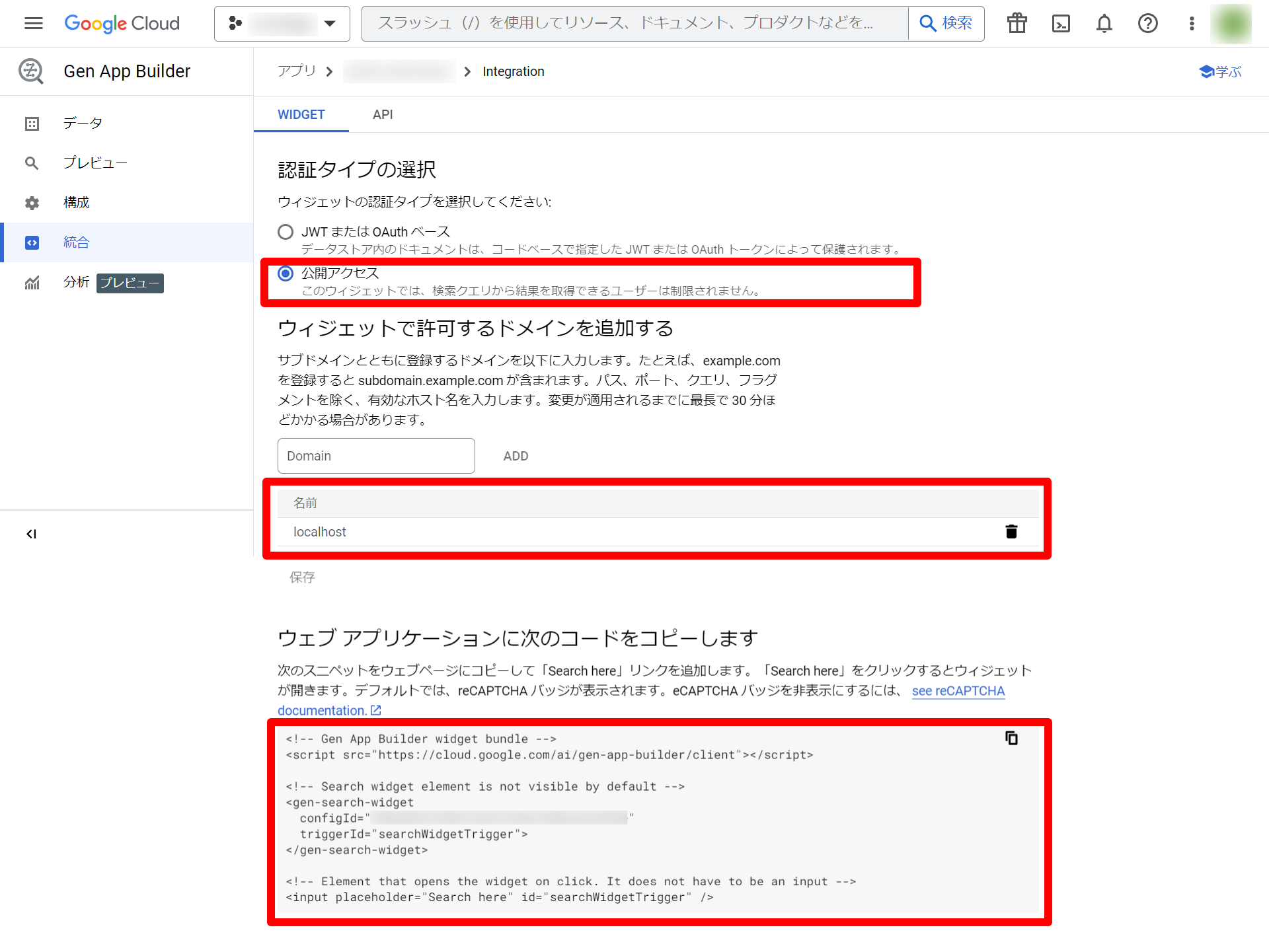Switch to the API tab
This screenshot has height=952, width=1269.
pyautogui.click(x=382, y=114)
